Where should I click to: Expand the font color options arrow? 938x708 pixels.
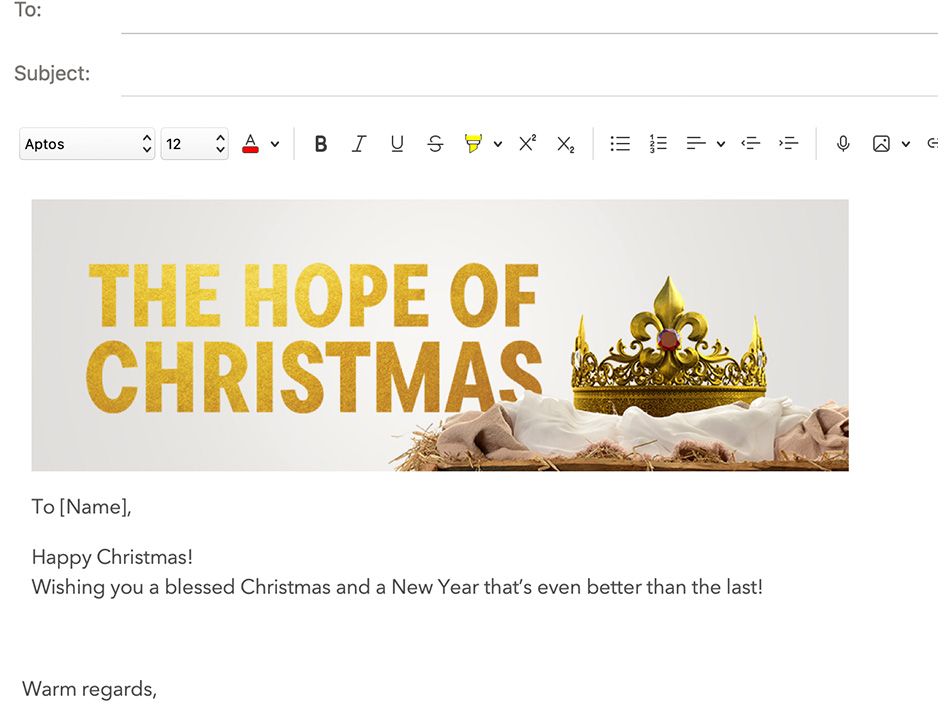[x=275, y=144]
